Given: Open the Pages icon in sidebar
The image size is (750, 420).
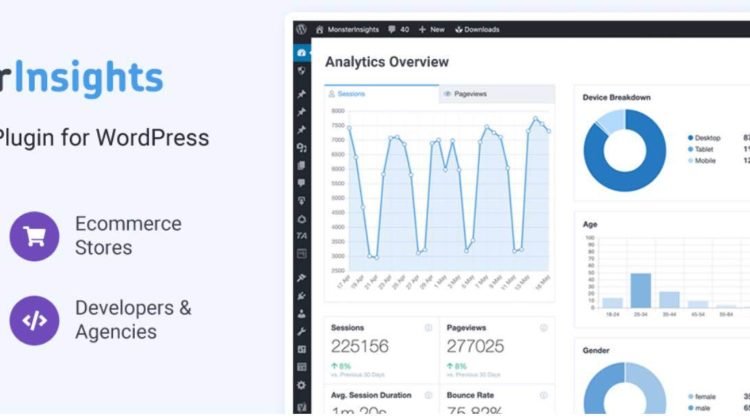Looking at the screenshot, I should tap(301, 166).
